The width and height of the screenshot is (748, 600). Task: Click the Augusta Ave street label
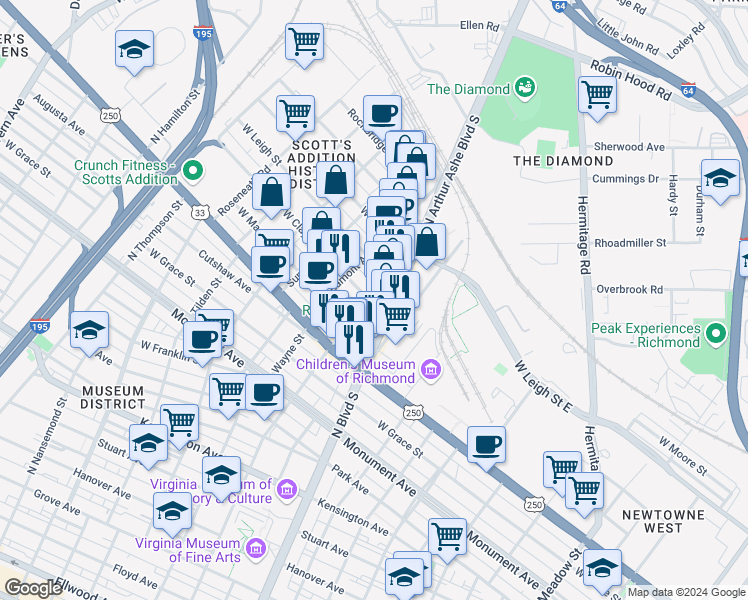point(59,114)
